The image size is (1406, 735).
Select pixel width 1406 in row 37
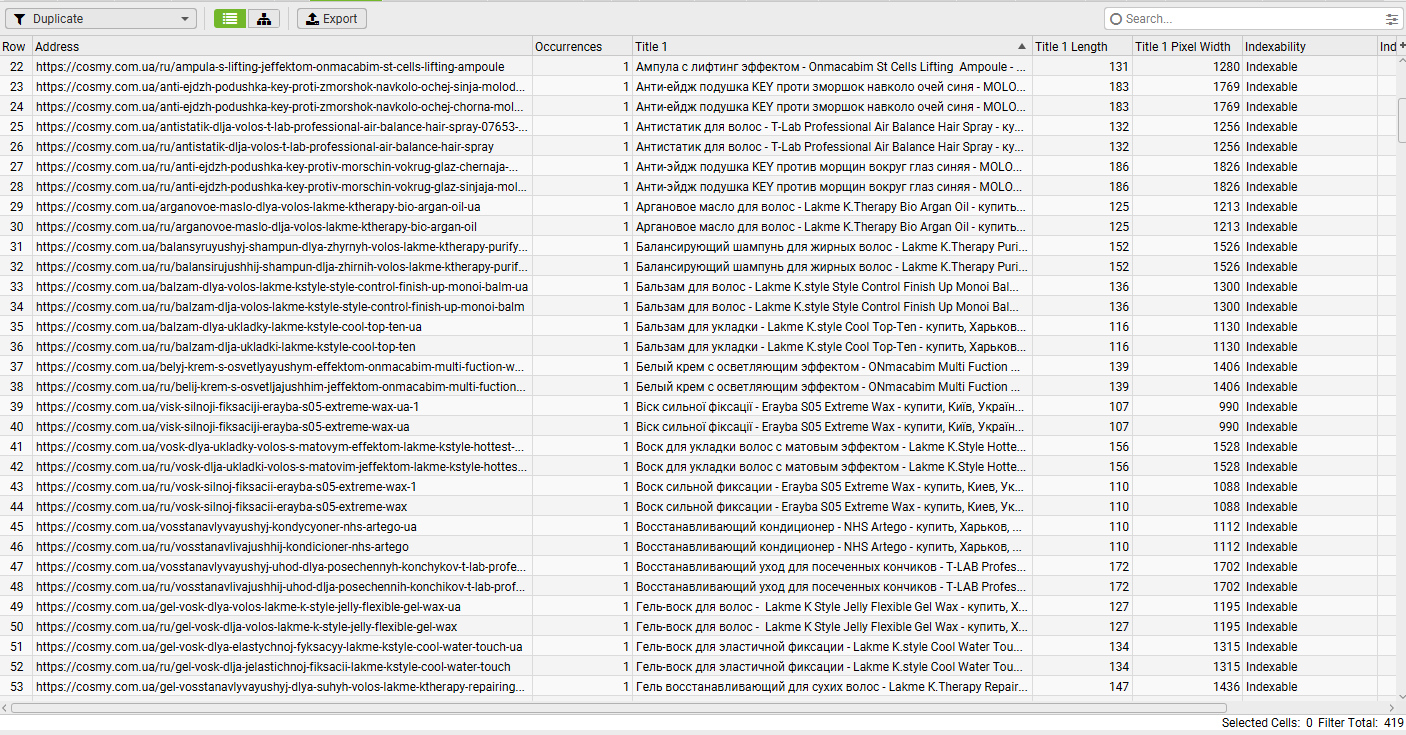click(1187, 367)
